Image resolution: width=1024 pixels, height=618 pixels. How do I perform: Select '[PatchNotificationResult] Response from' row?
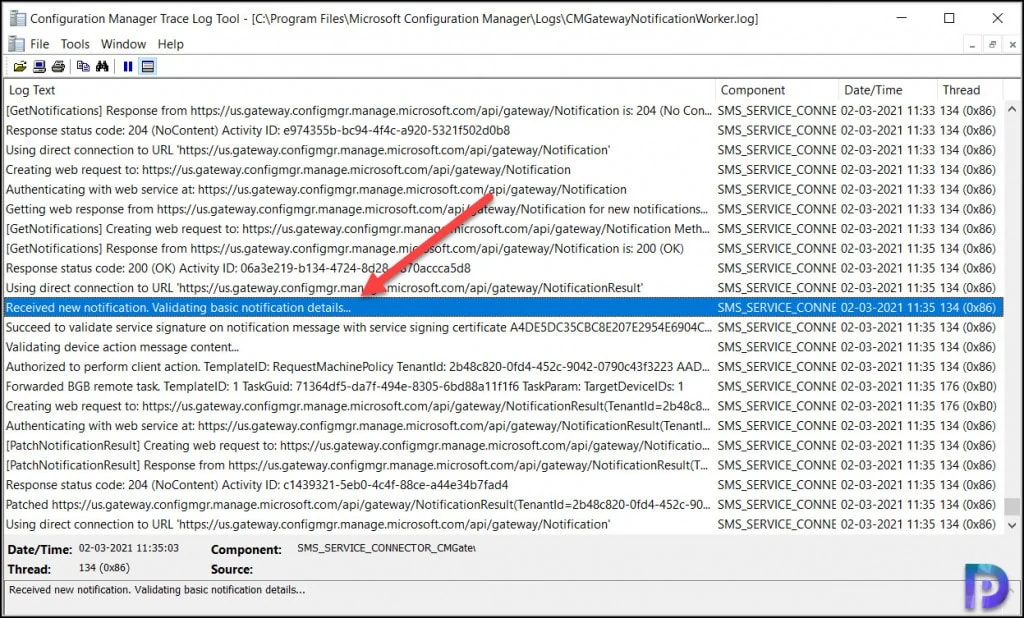504,465
